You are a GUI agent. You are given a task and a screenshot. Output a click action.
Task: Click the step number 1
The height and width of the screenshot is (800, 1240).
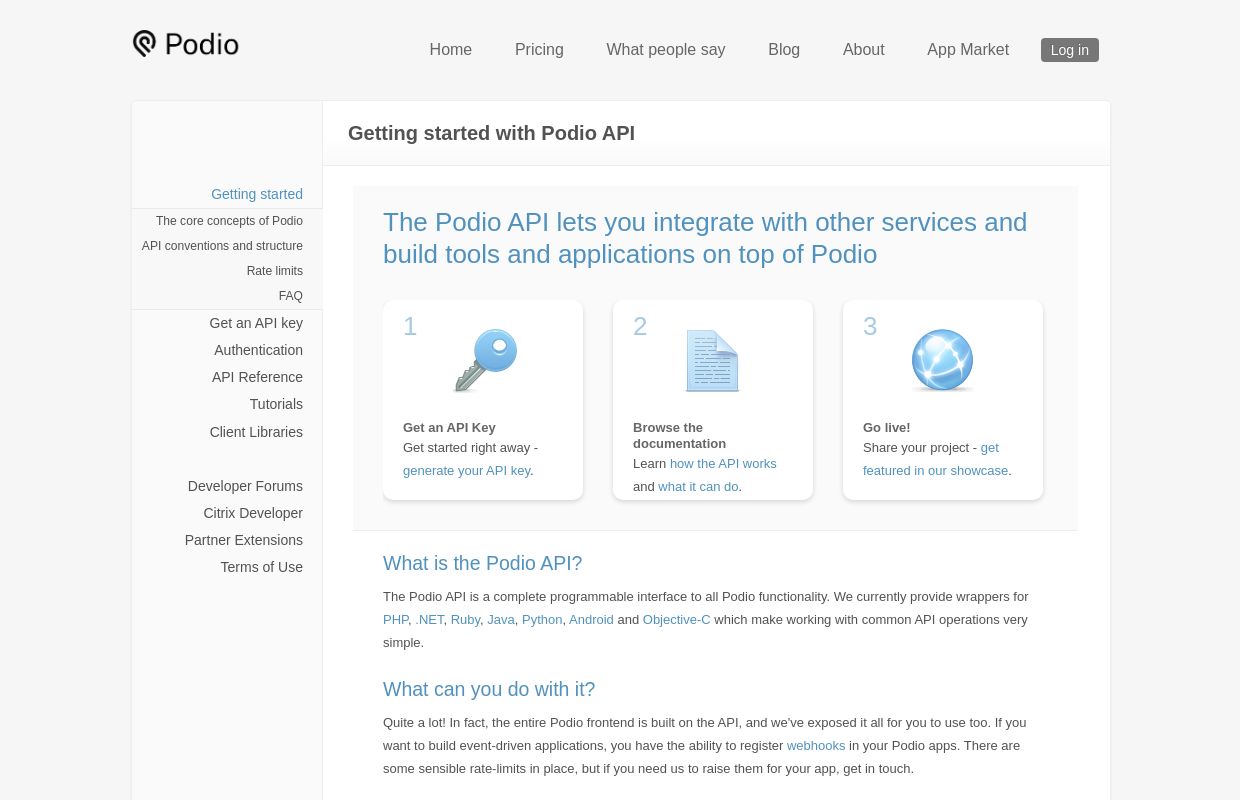click(x=410, y=327)
